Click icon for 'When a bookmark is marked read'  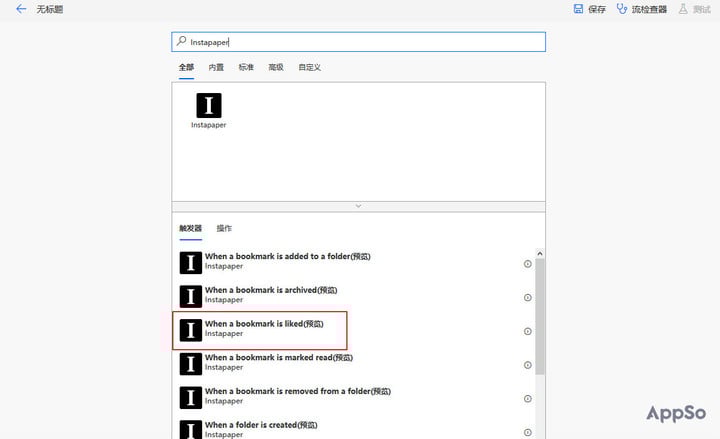pos(191,364)
